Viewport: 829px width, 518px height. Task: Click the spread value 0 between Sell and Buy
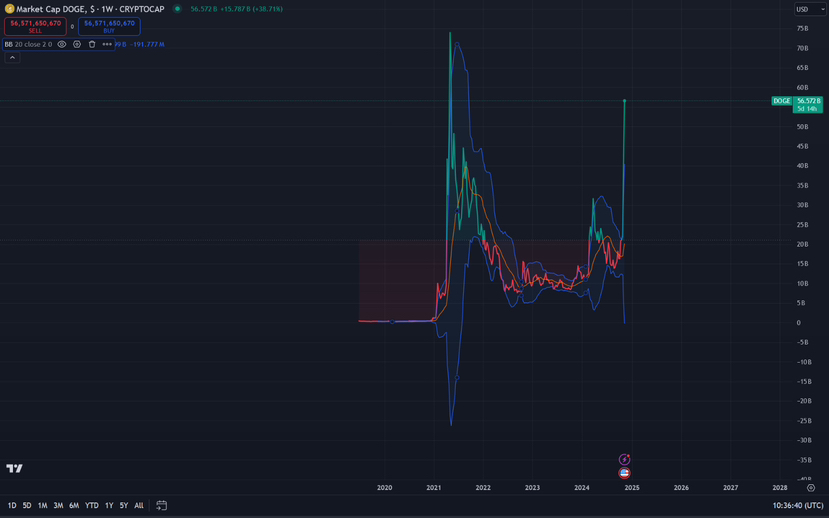click(x=72, y=26)
